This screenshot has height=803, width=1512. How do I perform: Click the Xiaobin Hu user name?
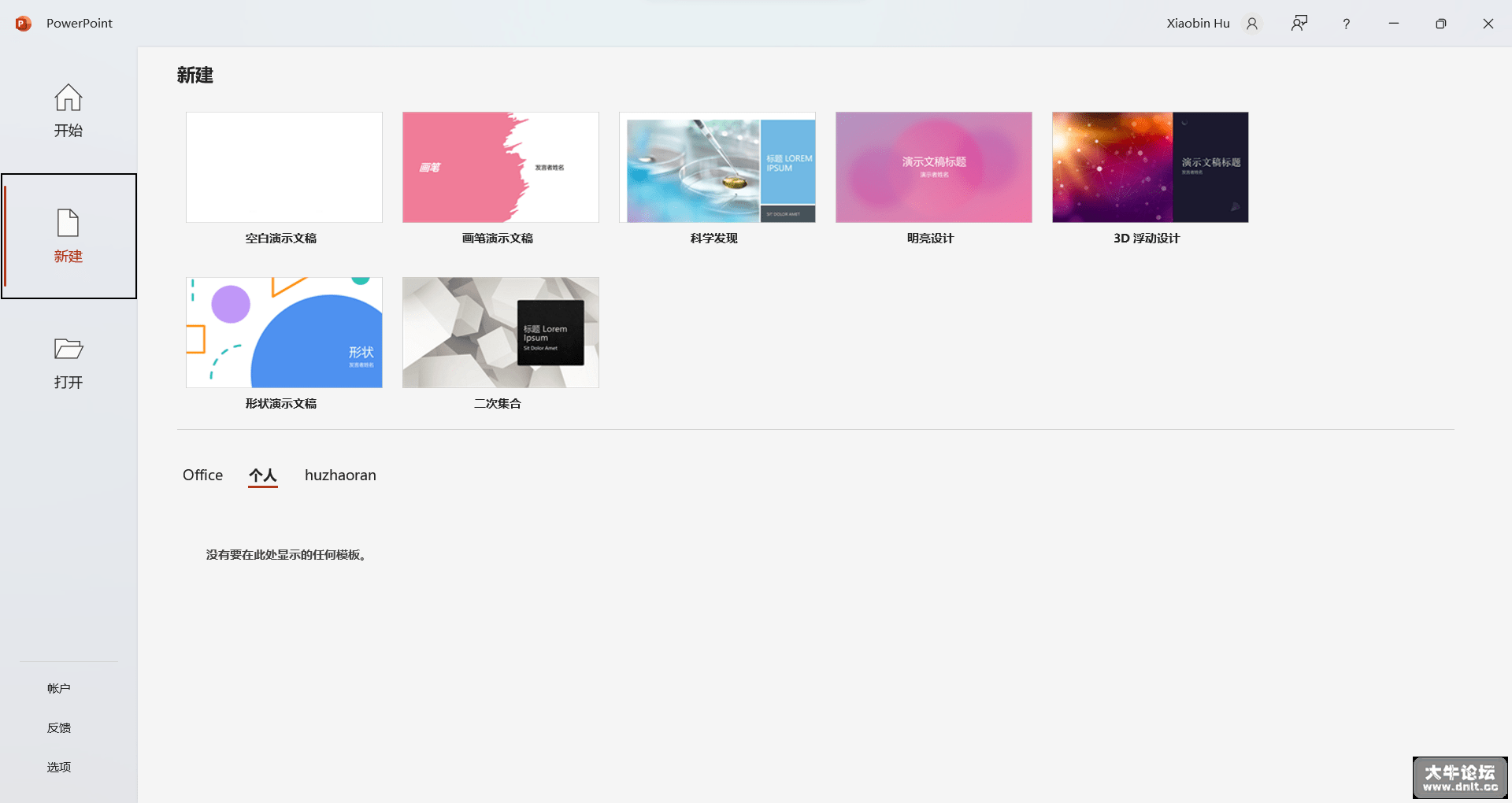click(x=1198, y=24)
